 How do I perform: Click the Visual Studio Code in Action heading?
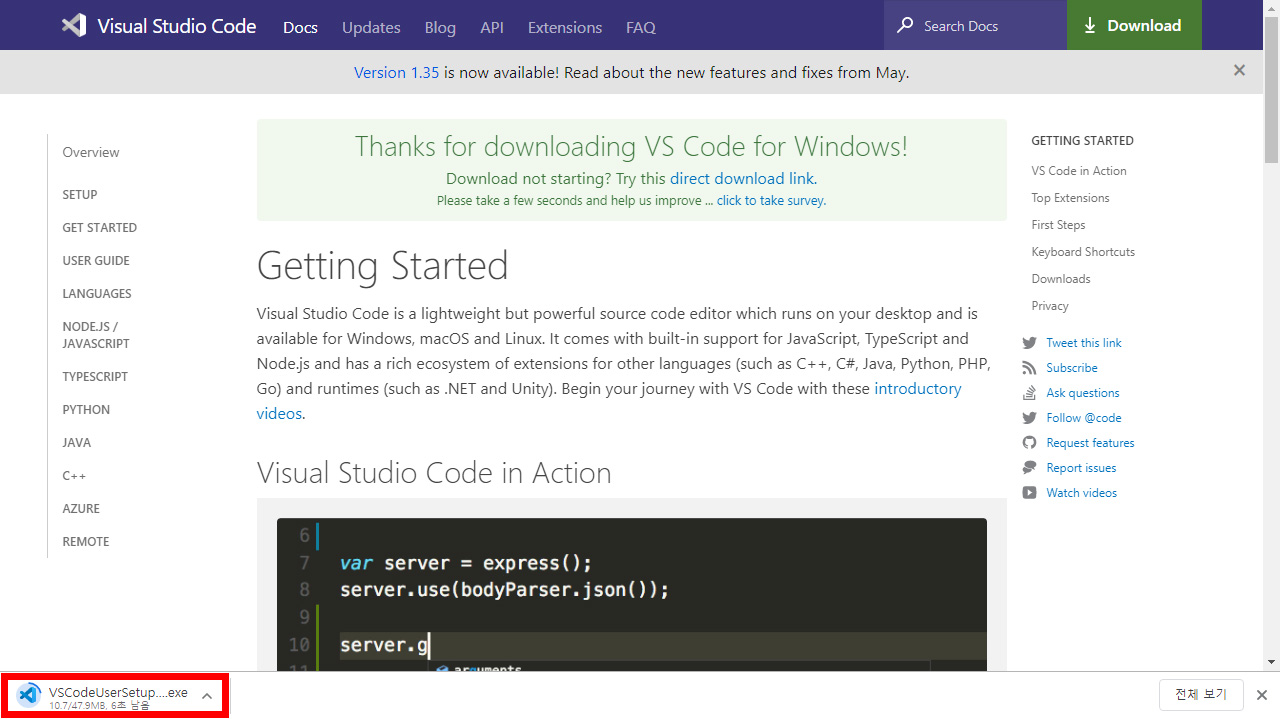click(434, 473)
